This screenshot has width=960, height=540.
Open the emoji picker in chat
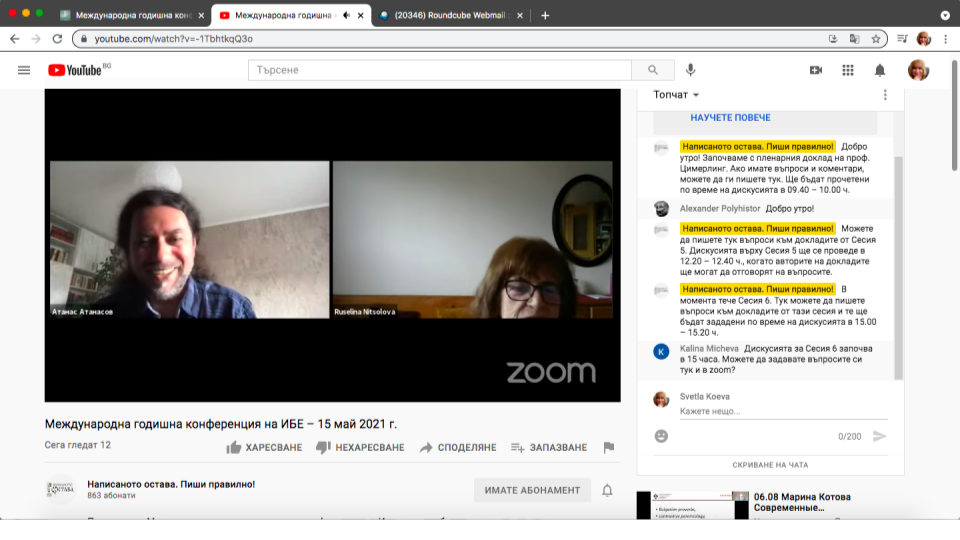(661, 436)
